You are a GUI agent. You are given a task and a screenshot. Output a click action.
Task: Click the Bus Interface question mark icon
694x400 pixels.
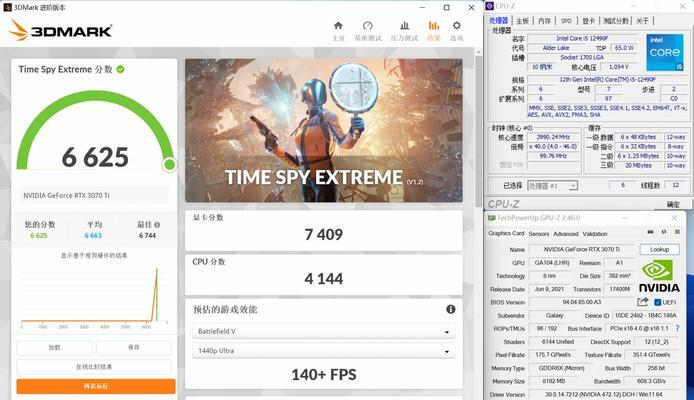(678, 328)
